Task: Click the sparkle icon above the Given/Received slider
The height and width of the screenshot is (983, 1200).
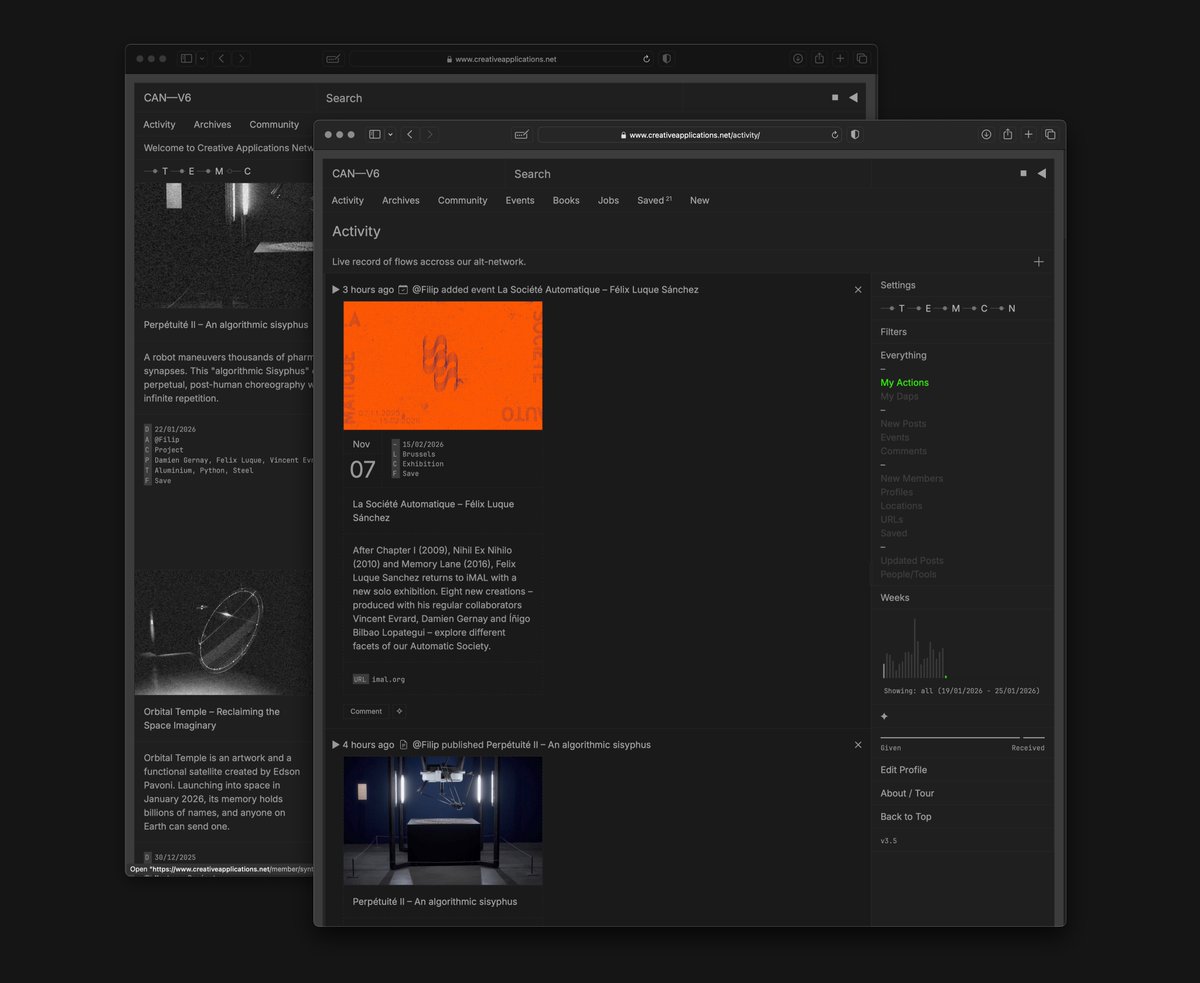Action: 884,716
